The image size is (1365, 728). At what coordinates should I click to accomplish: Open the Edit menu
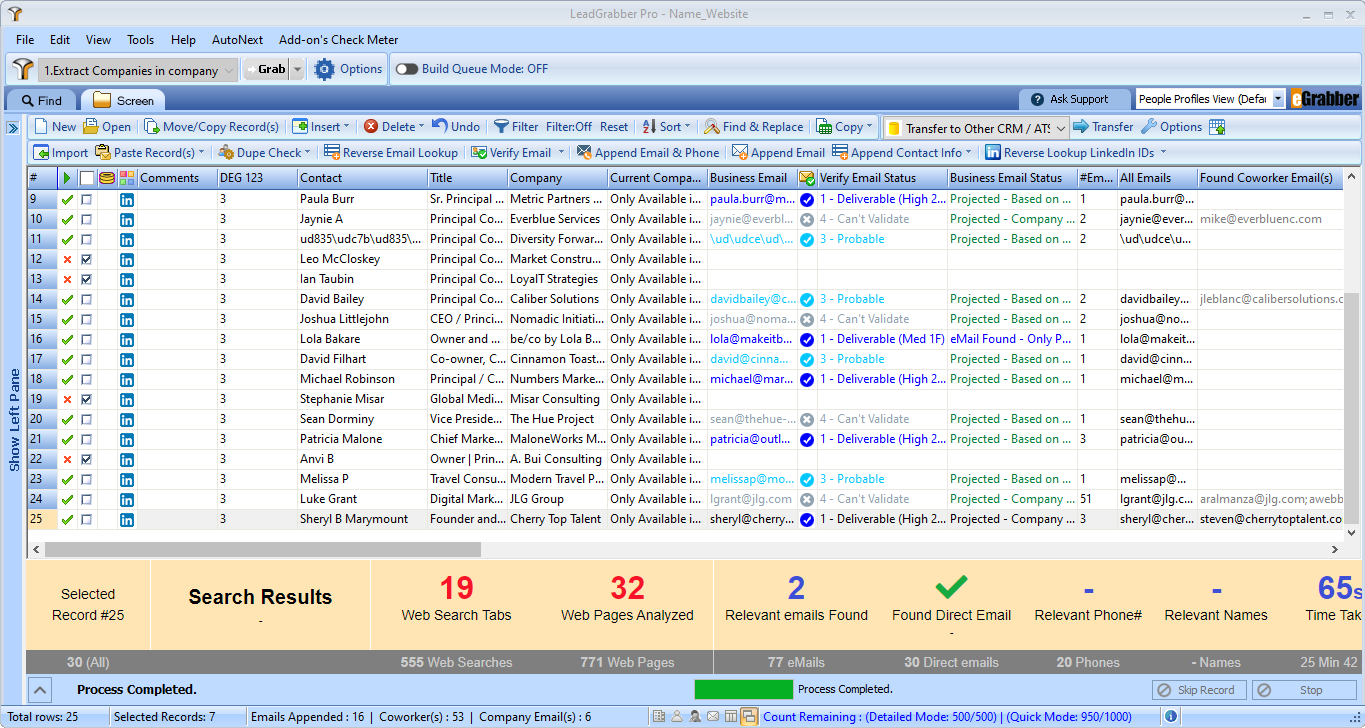pos(60,40)
